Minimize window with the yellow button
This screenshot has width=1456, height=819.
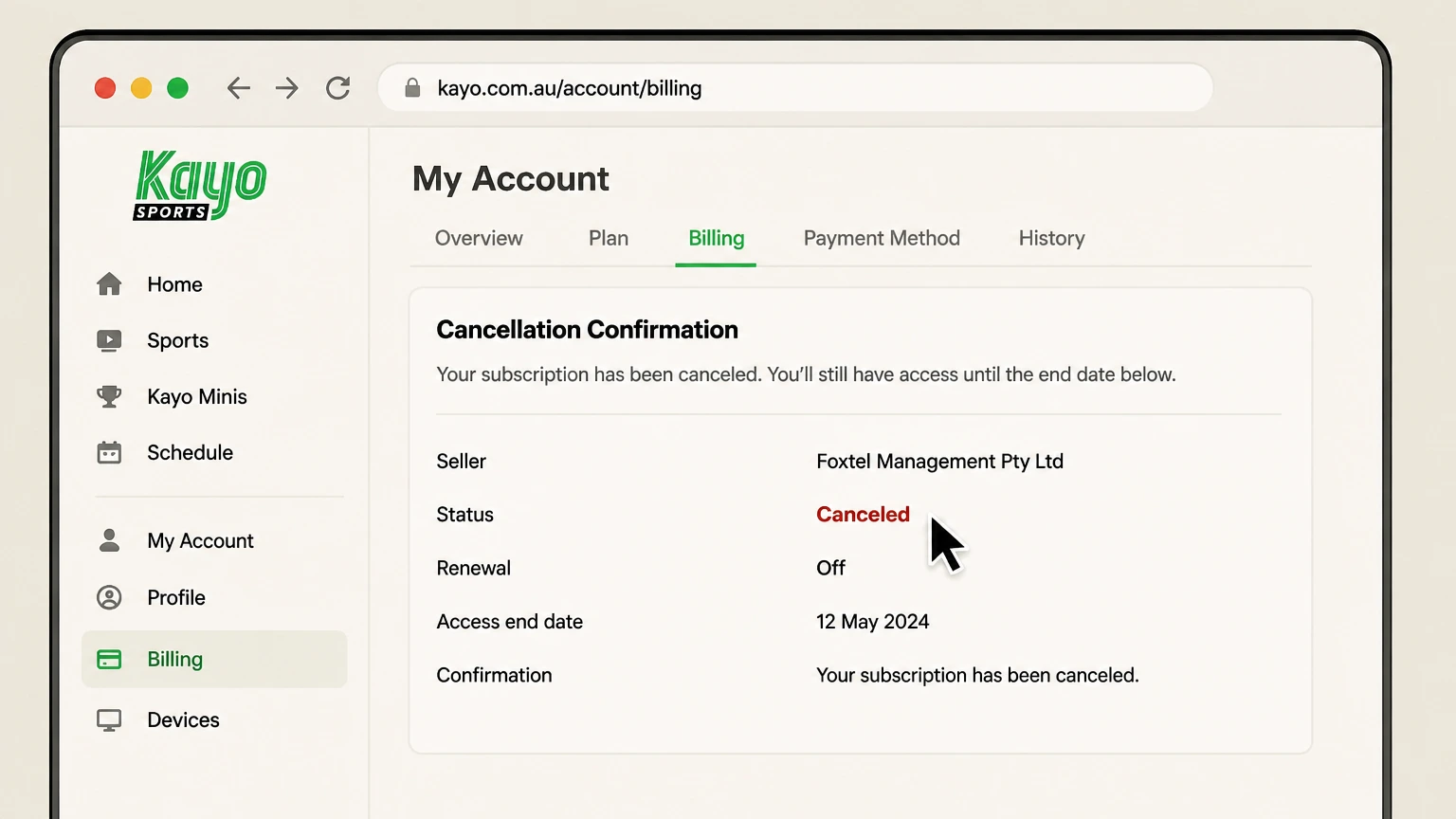click(141, 88)
